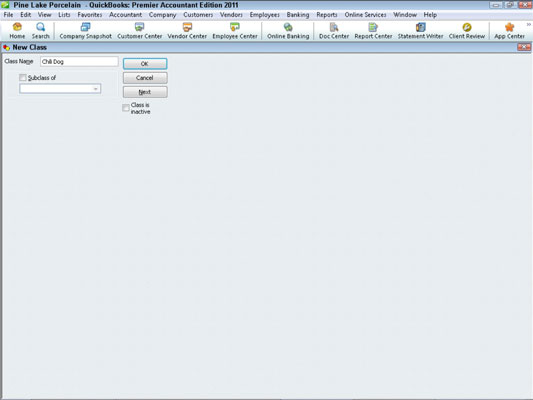Launch the Statement Writer icon
Screen dimensions: 533x400
click(x=420, y=27)
